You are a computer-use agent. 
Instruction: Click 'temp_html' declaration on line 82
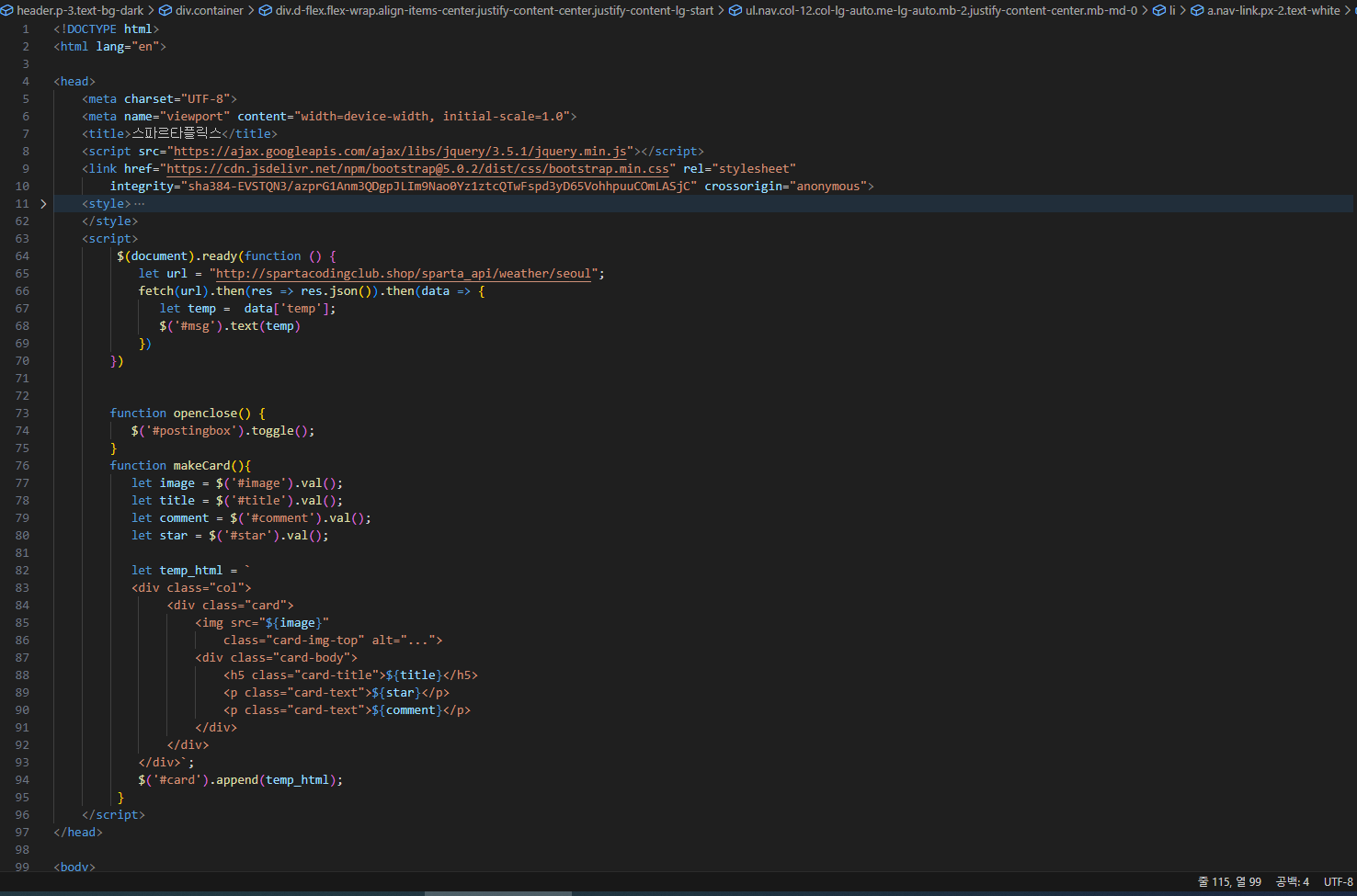191,571
